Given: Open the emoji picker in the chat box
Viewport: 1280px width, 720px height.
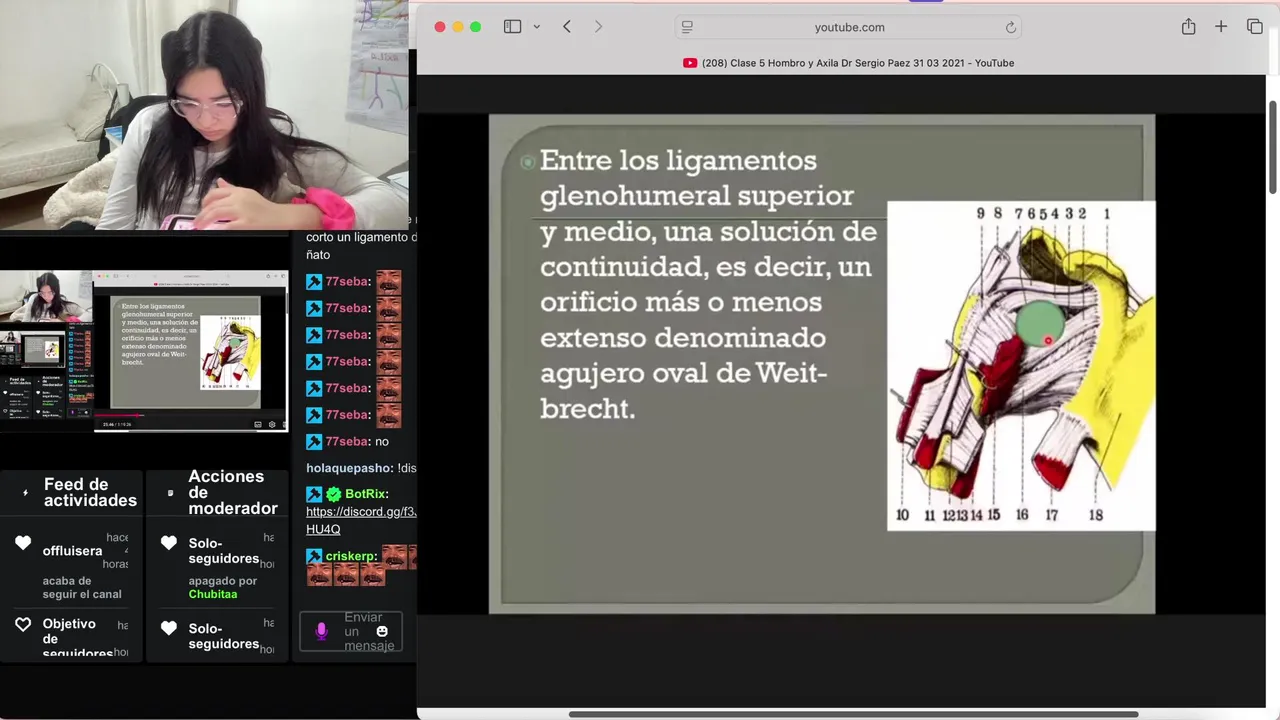Looking at the screenshot, I should pyautogui.click(x=382, y=631).
